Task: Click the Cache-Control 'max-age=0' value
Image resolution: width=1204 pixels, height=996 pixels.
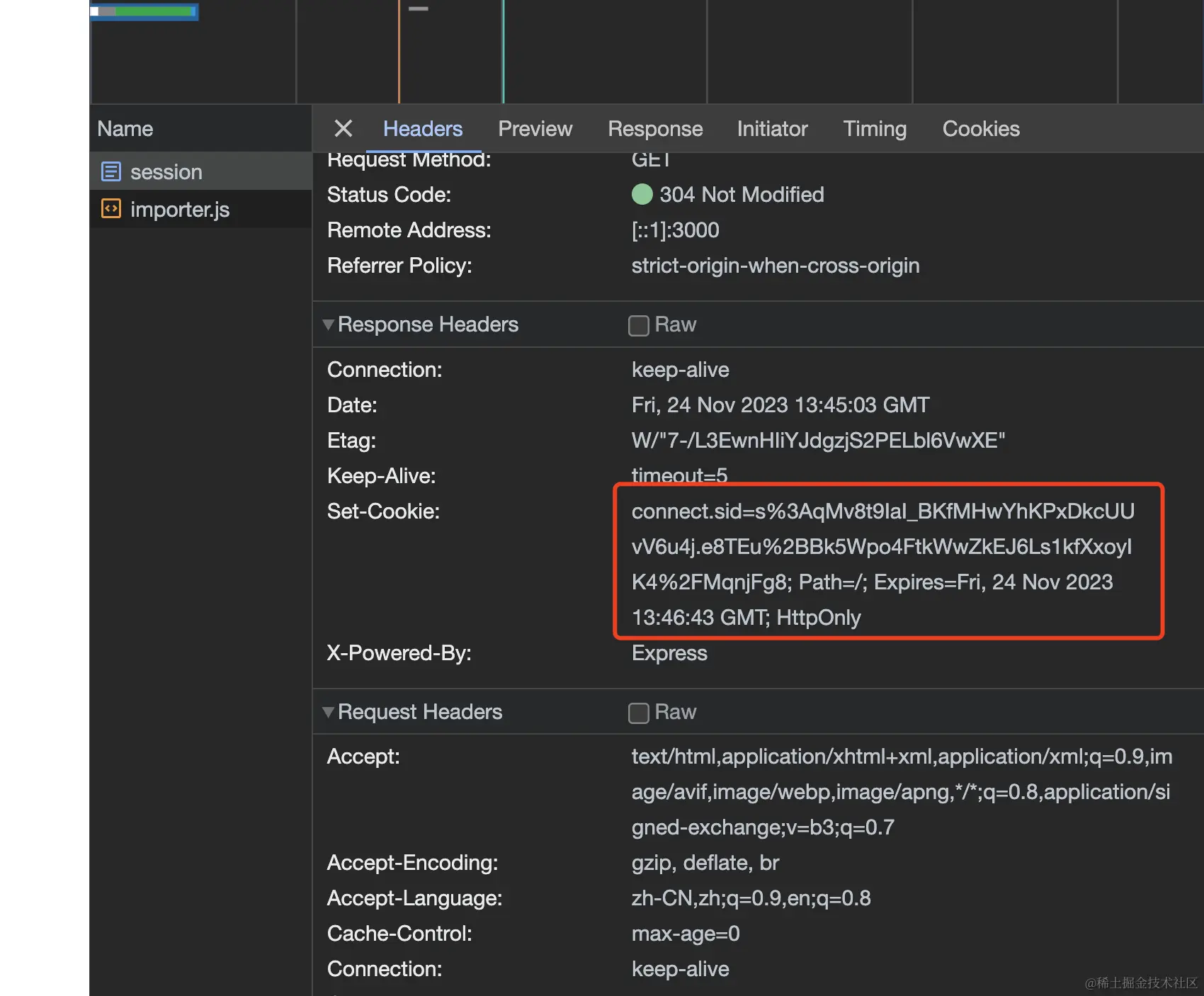Action: [x=686, y=933]
